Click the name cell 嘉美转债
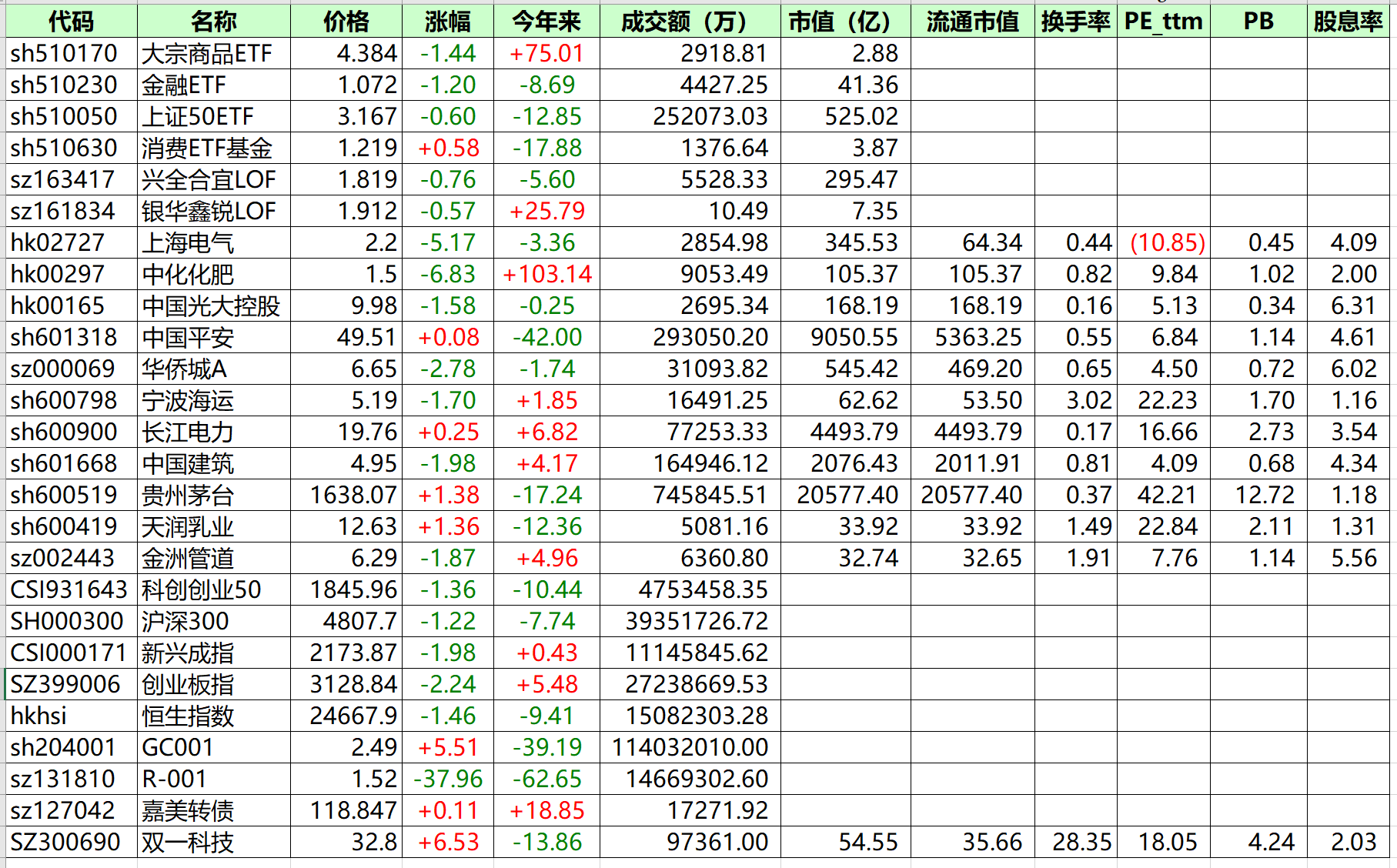Viewport: 1397px width, 868px height. (214, 810)
